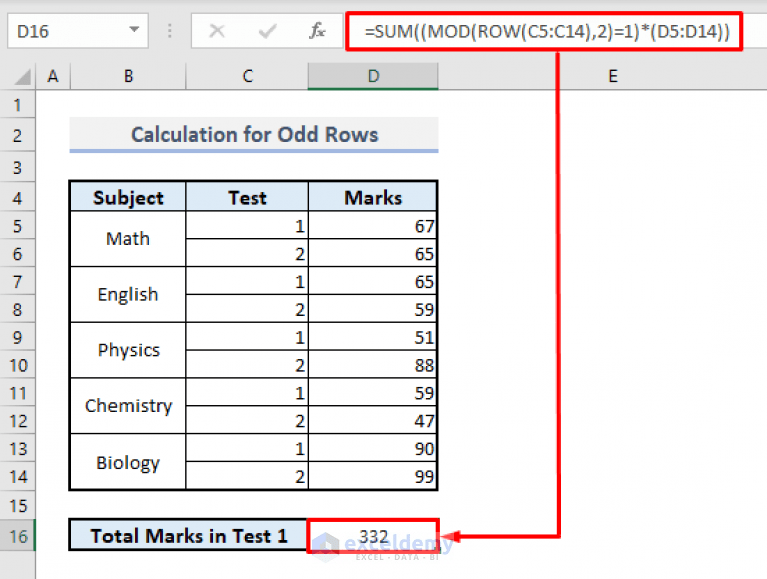Image resolution: width=767 pixels, height=579 pixels.
Task: Click English Test 2 marks cell 59
Action: [x=373, y=310]
